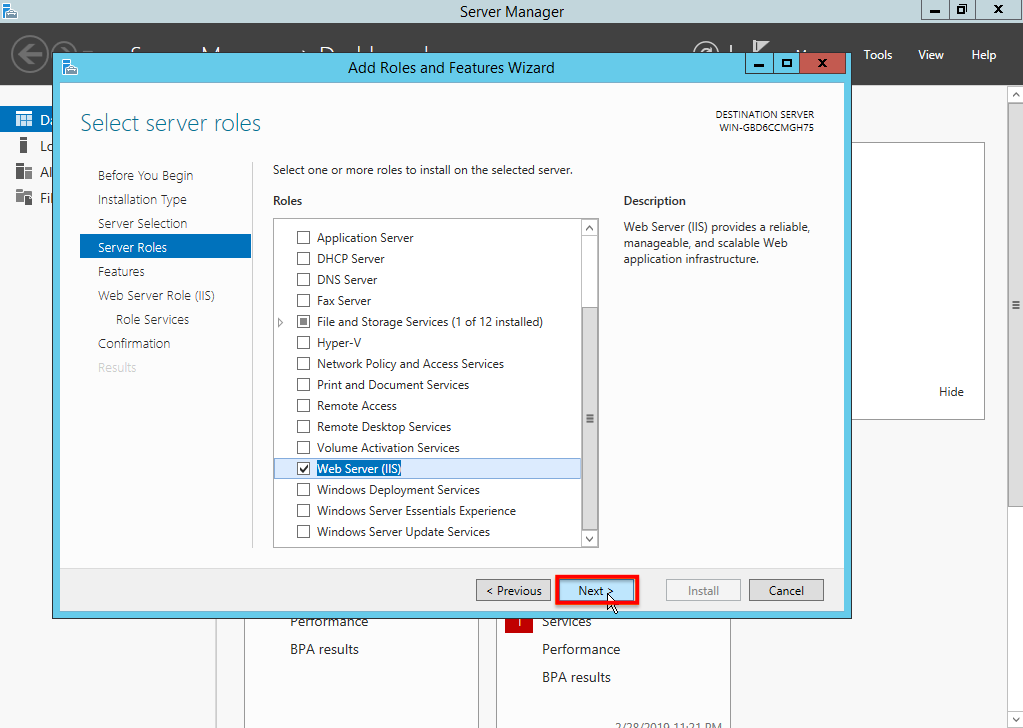Click the back arrow in Server Manager
The width and height of the screenshot is (1023, 728).
click(x=29, y=53)
